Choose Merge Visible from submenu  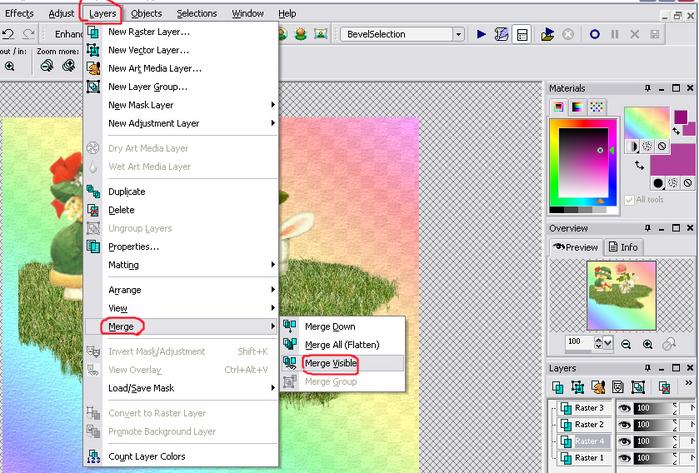[342, 363]
